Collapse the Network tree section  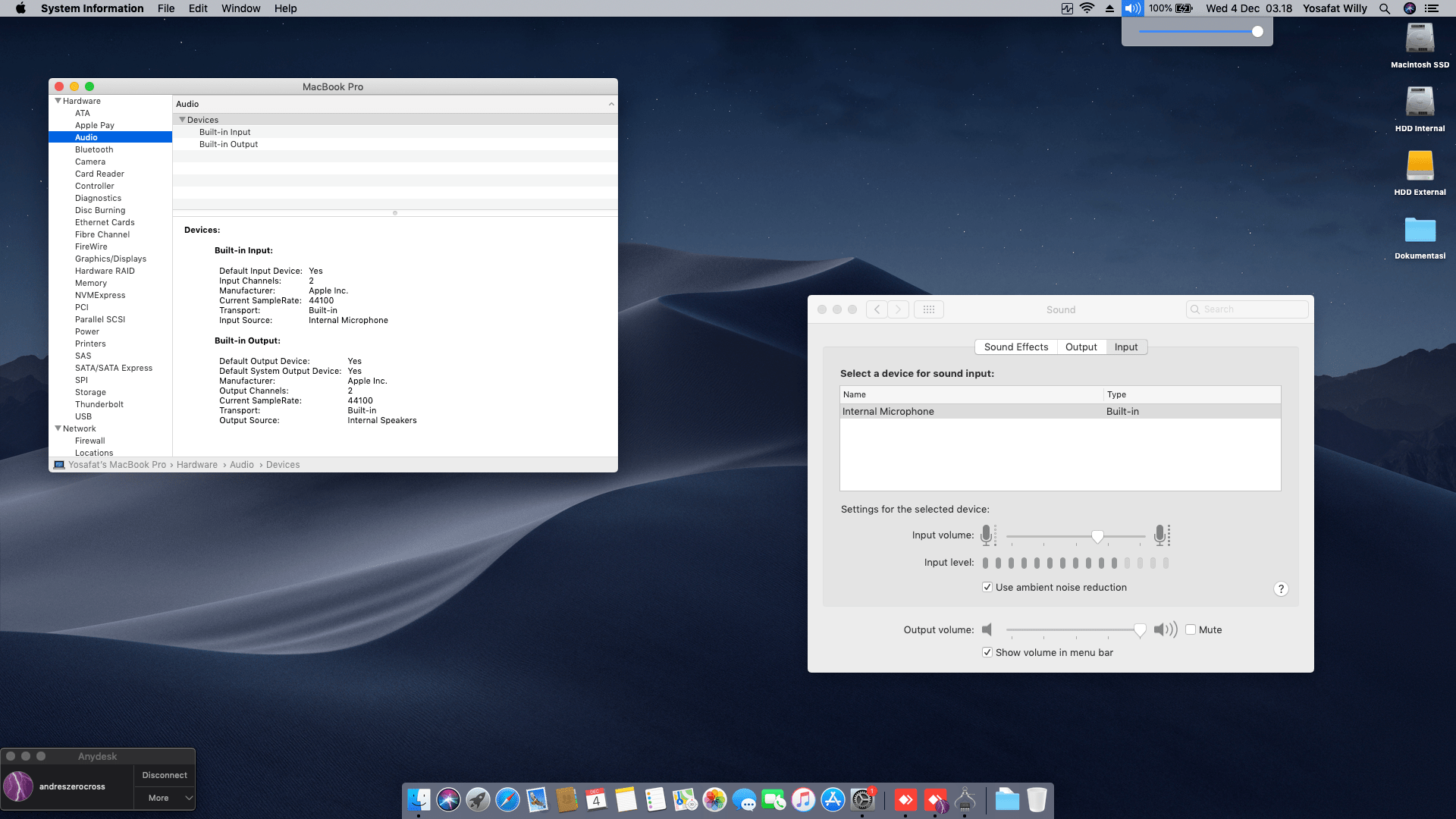coord(58,428)
